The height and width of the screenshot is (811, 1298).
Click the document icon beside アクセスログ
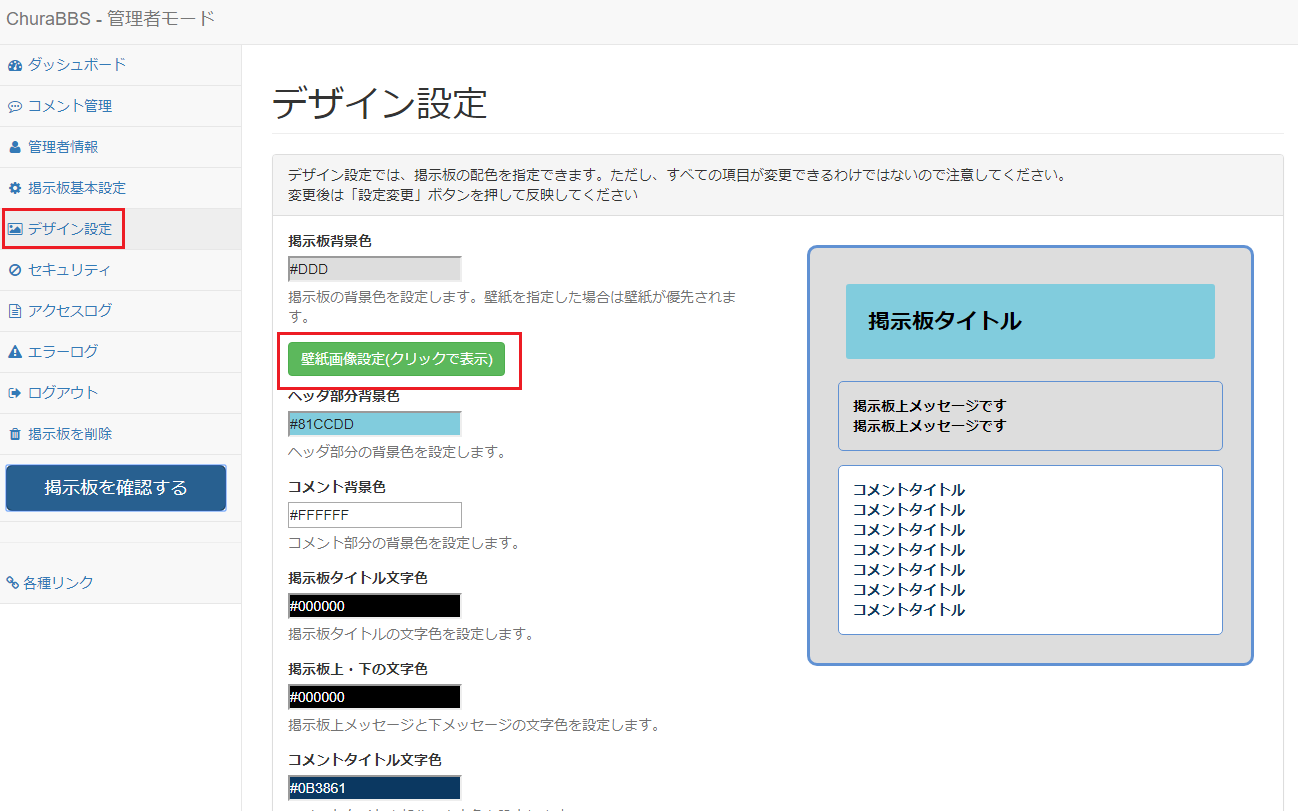15,311
